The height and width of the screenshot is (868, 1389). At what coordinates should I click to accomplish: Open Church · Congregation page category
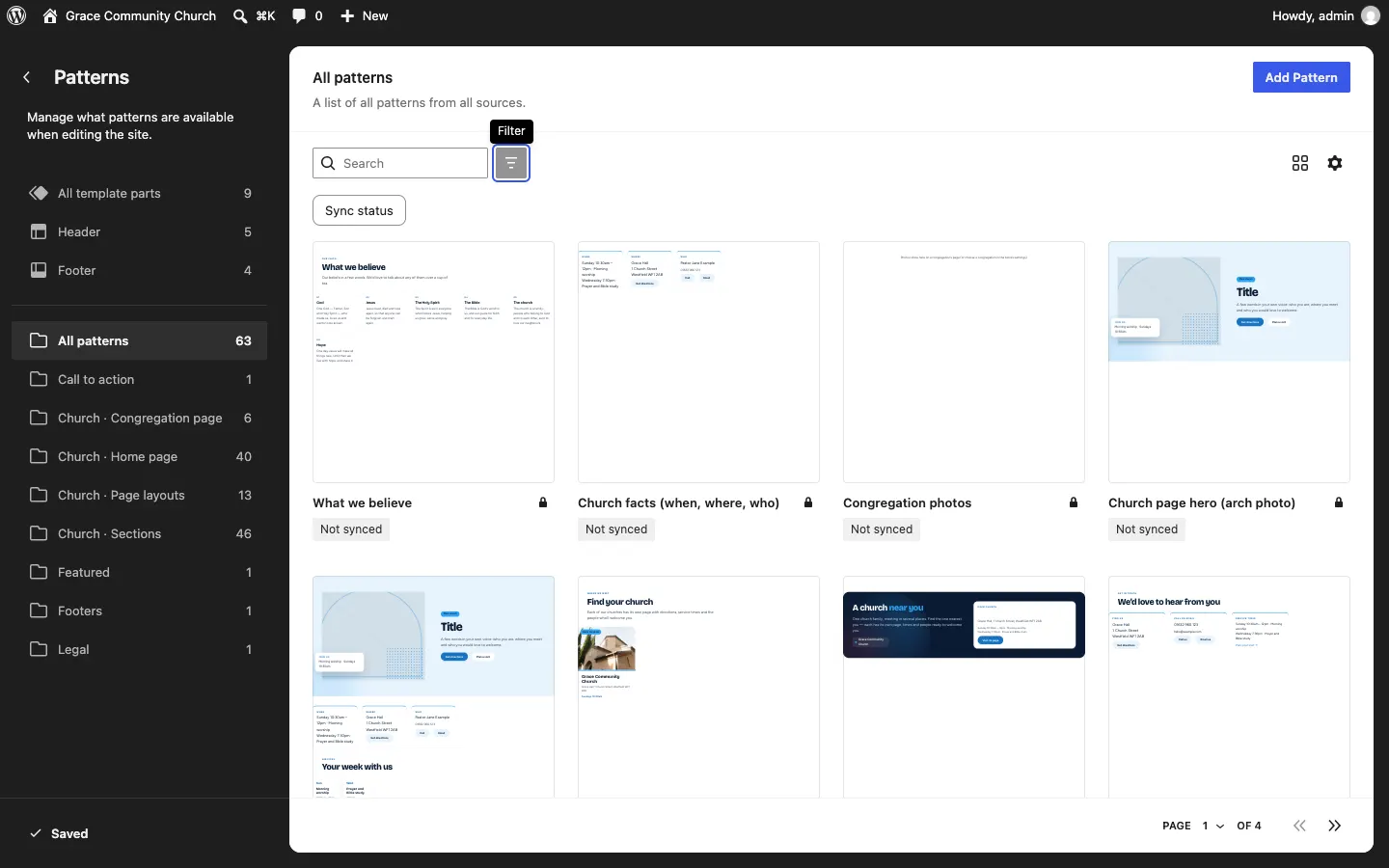(x=140, y=418)
